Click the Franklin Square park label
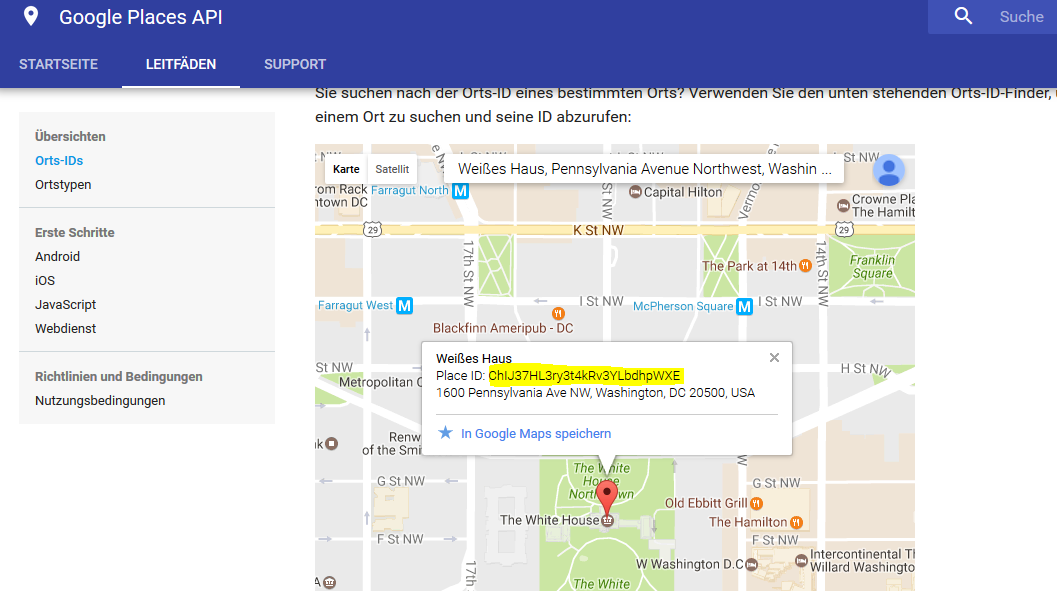 [872, 267]
